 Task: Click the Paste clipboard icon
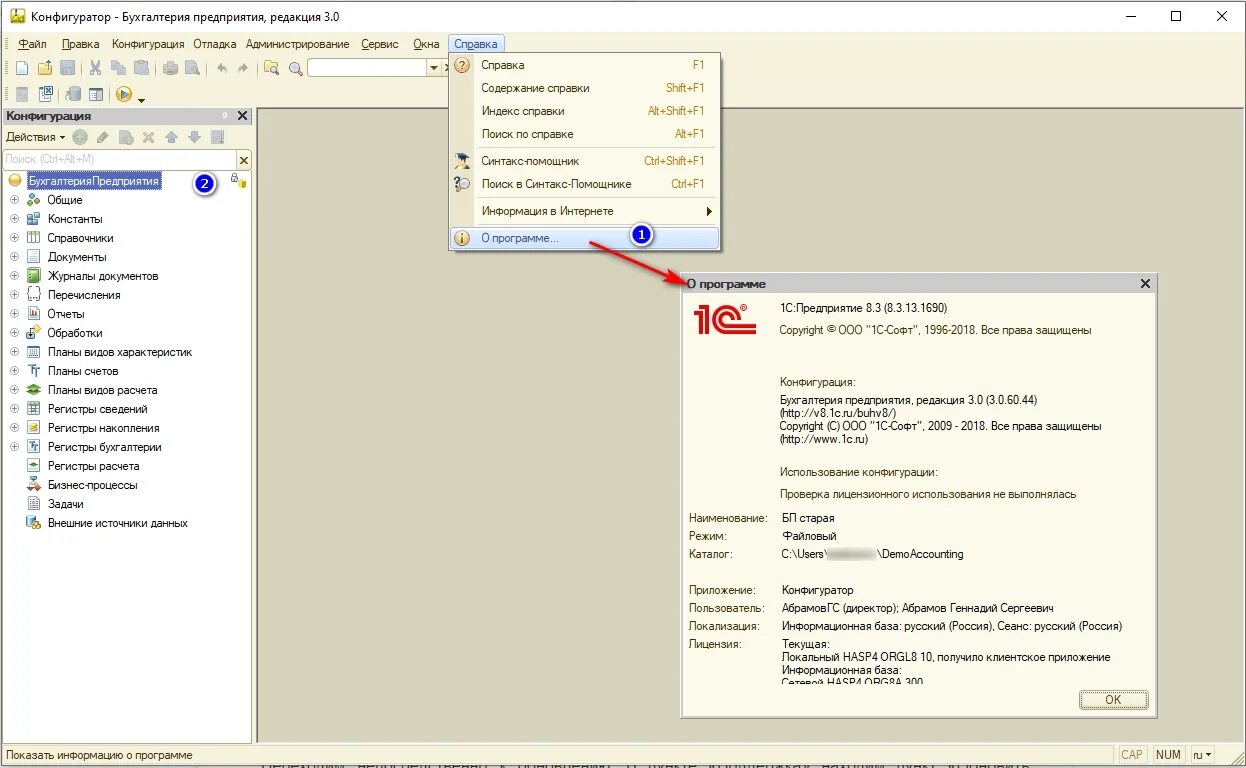coord(141,68)
